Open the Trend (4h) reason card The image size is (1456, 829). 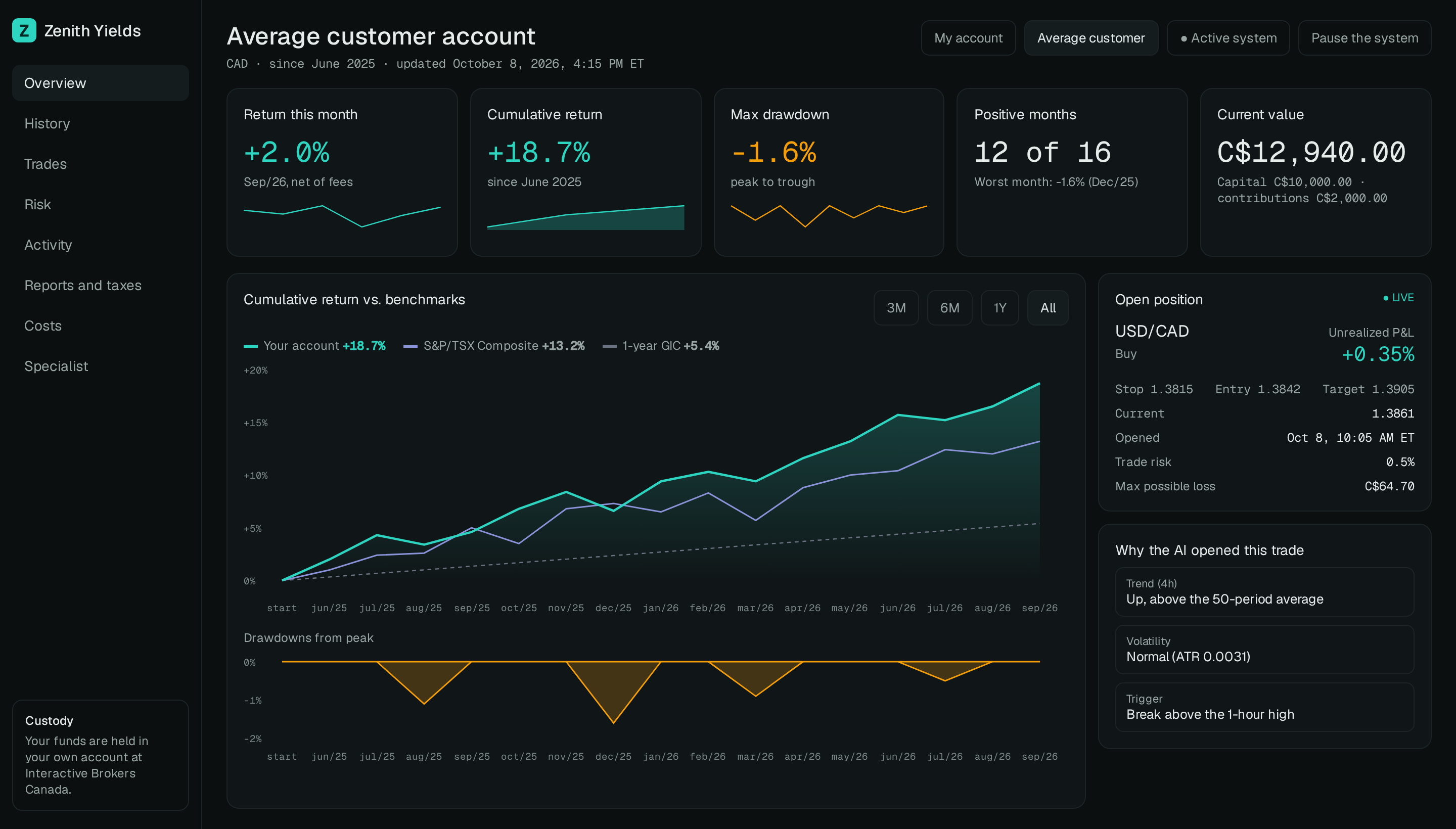coord(1265,592)
